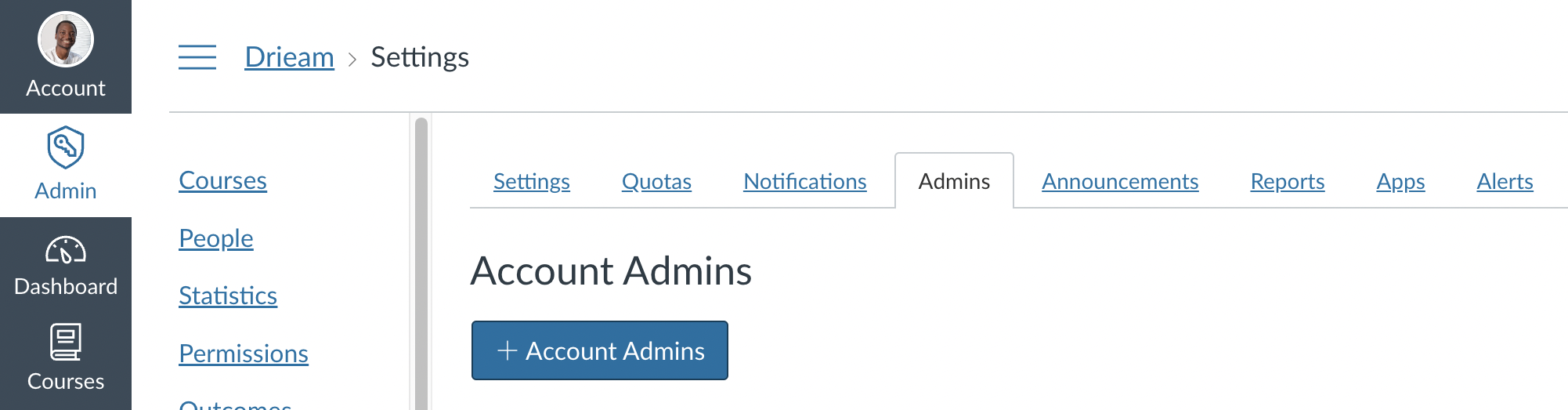This screenshot has width=1568, height=410.
Task: Open the Courses link in the side menu
Action: coord(223,180)
